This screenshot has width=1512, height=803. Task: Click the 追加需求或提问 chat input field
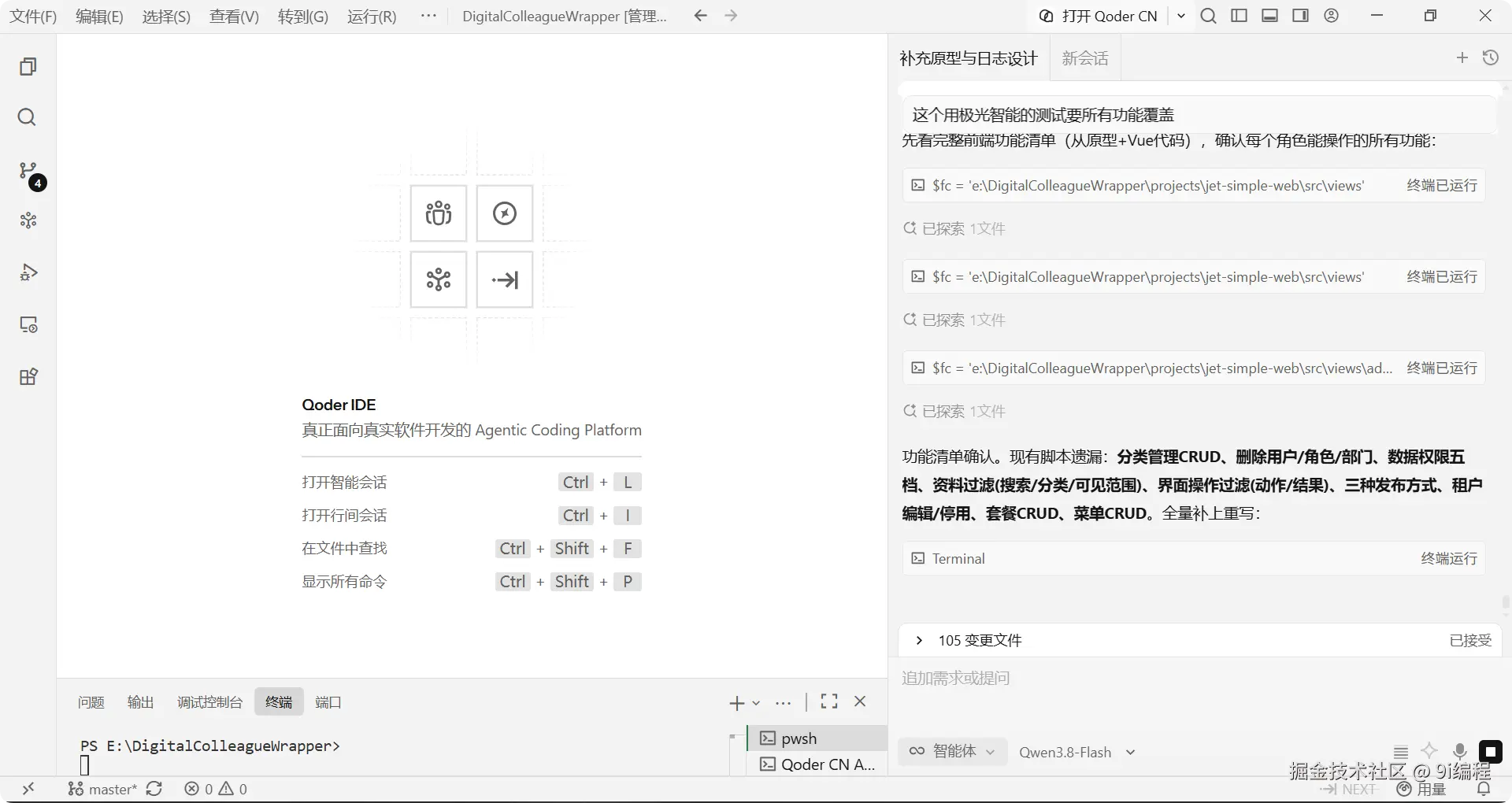(x=1200, y=679)
